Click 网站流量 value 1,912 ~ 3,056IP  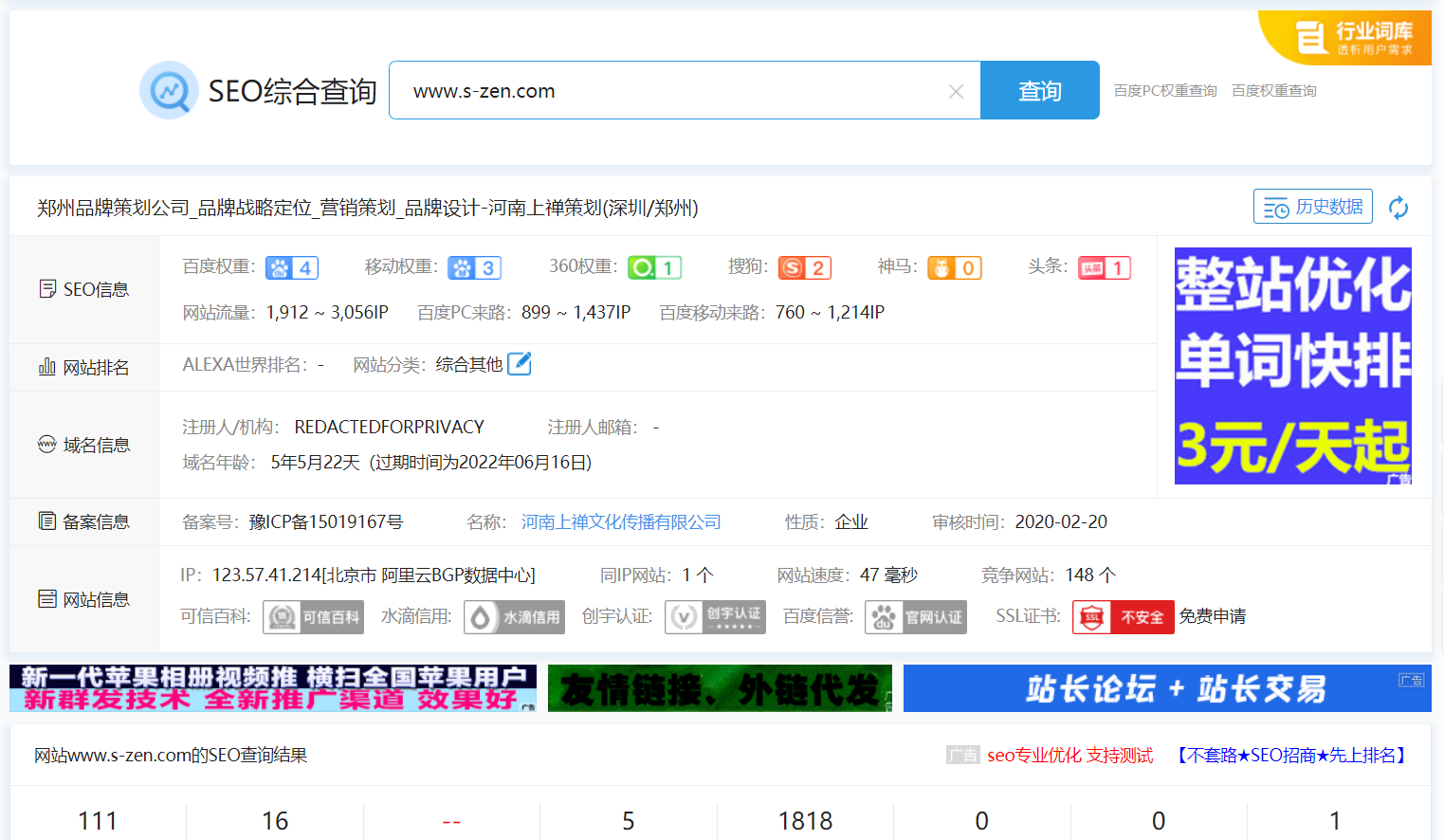click(327, 312)
